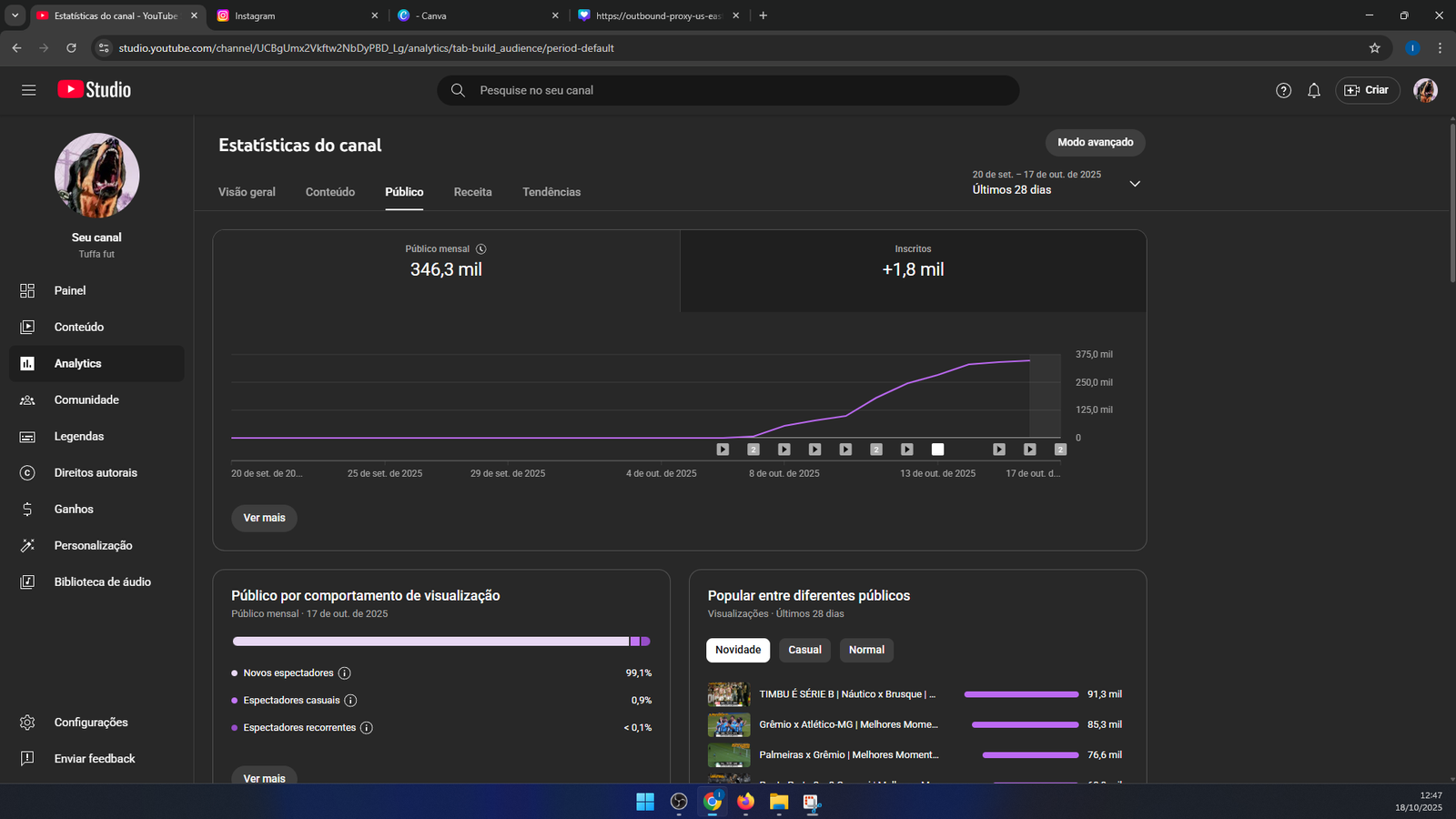Open the hamburger navigation menu
The height and width of the screenshot is (819, 1456).
28,90
